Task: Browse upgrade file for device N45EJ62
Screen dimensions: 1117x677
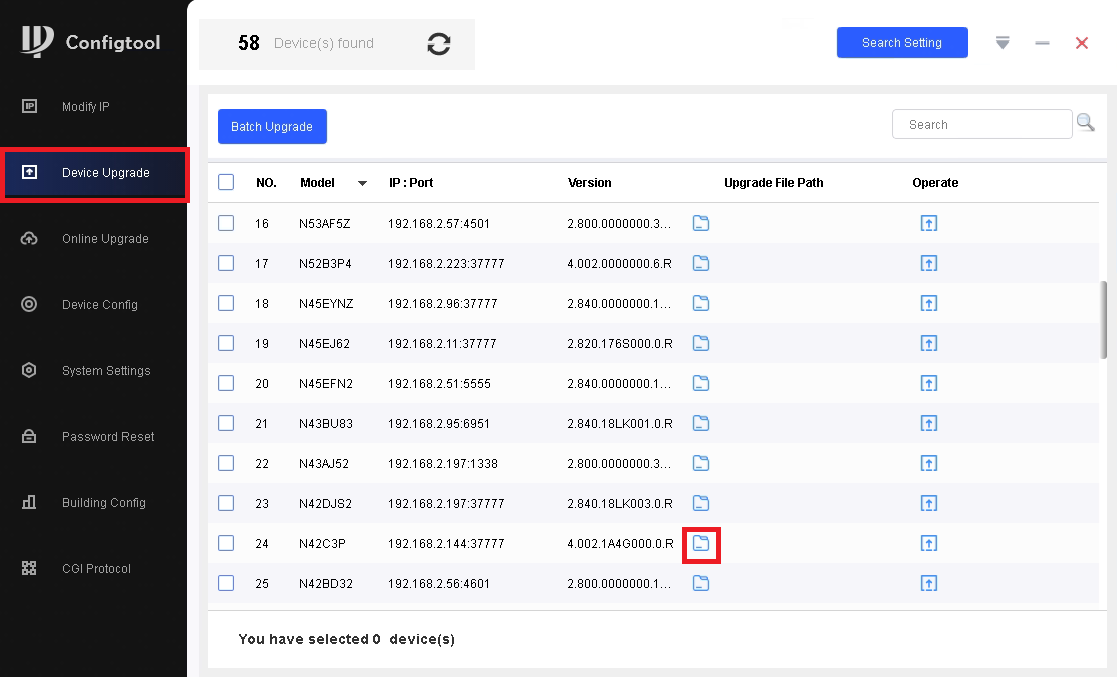Action: (x=701, y=343)
